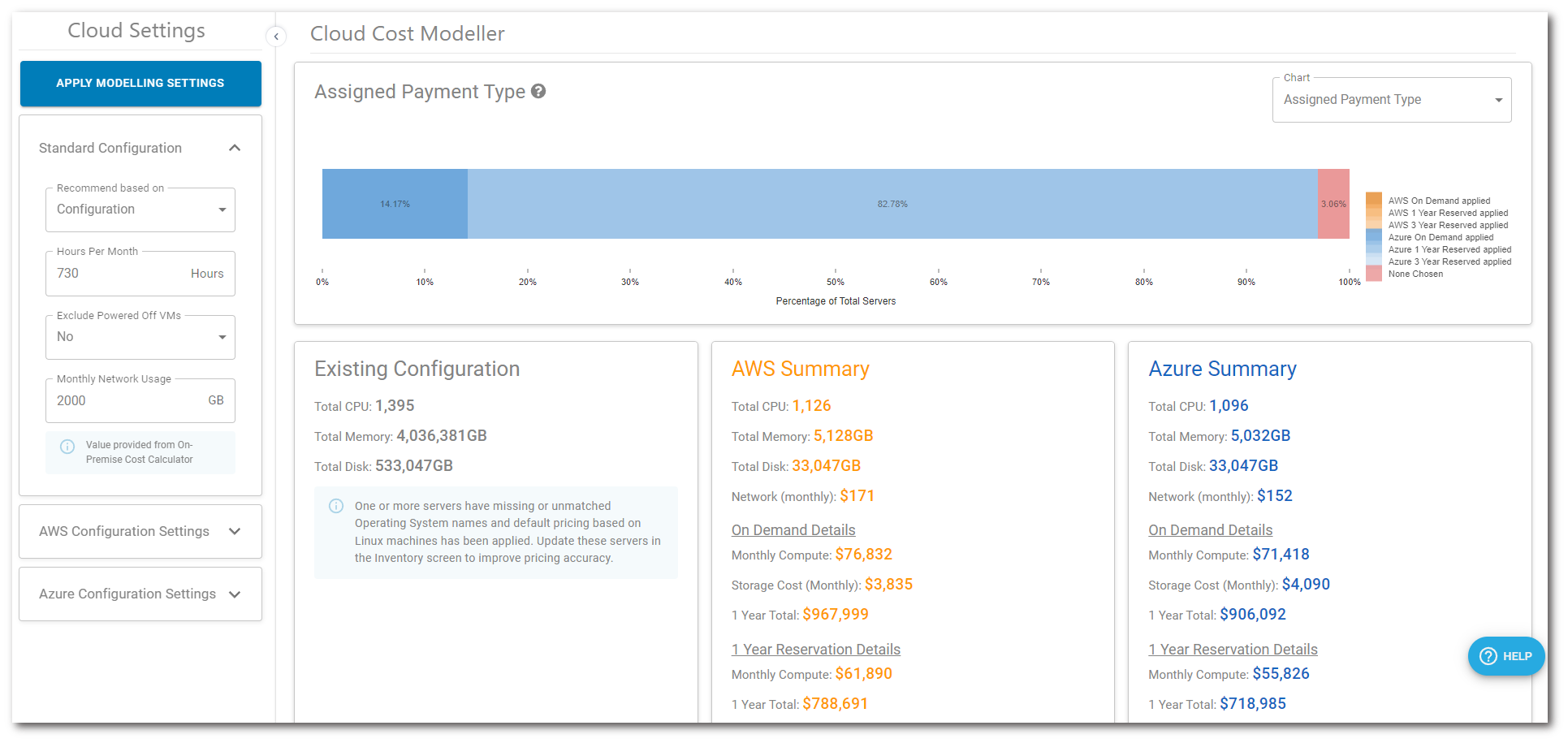The image size is (1568, 743).
Task: Expand AWS Configuration Settings
Action: [235, 531]
